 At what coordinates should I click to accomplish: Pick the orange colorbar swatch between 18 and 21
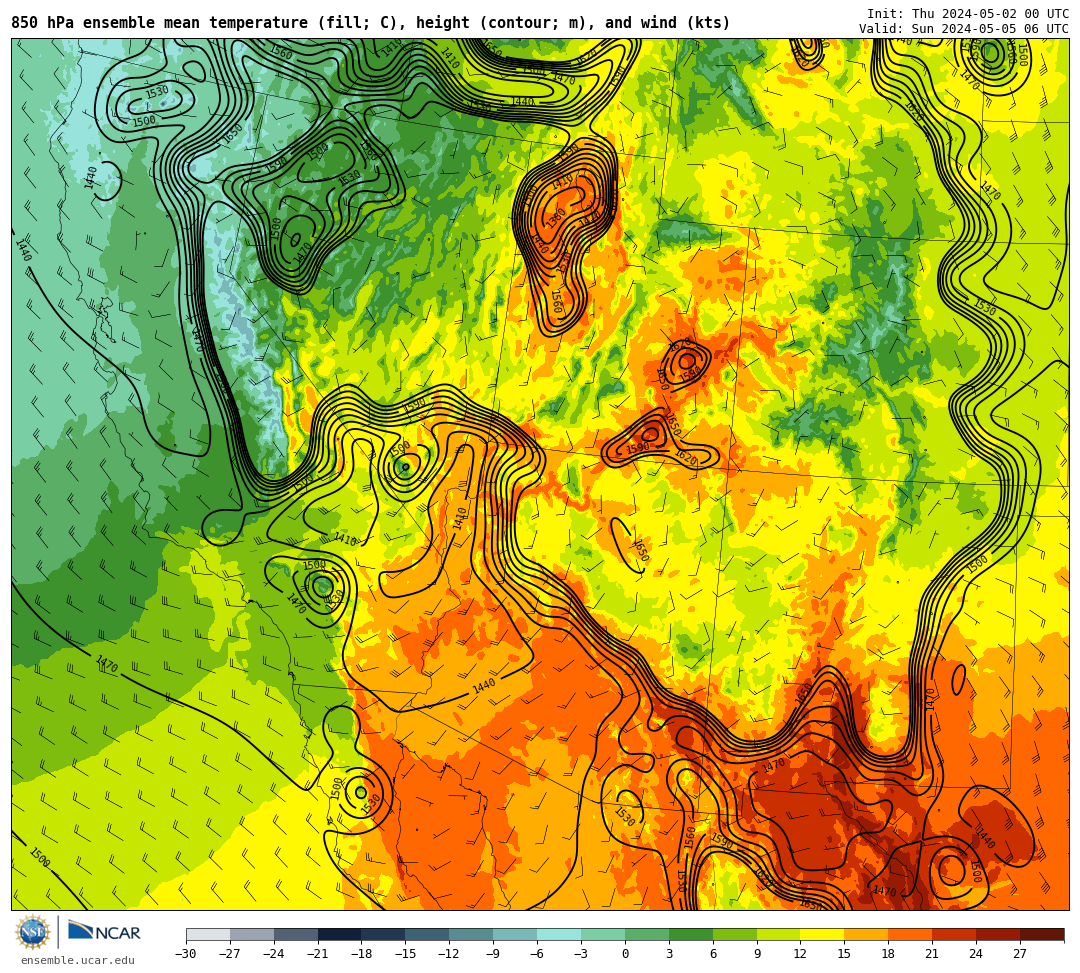coord(911,934)
